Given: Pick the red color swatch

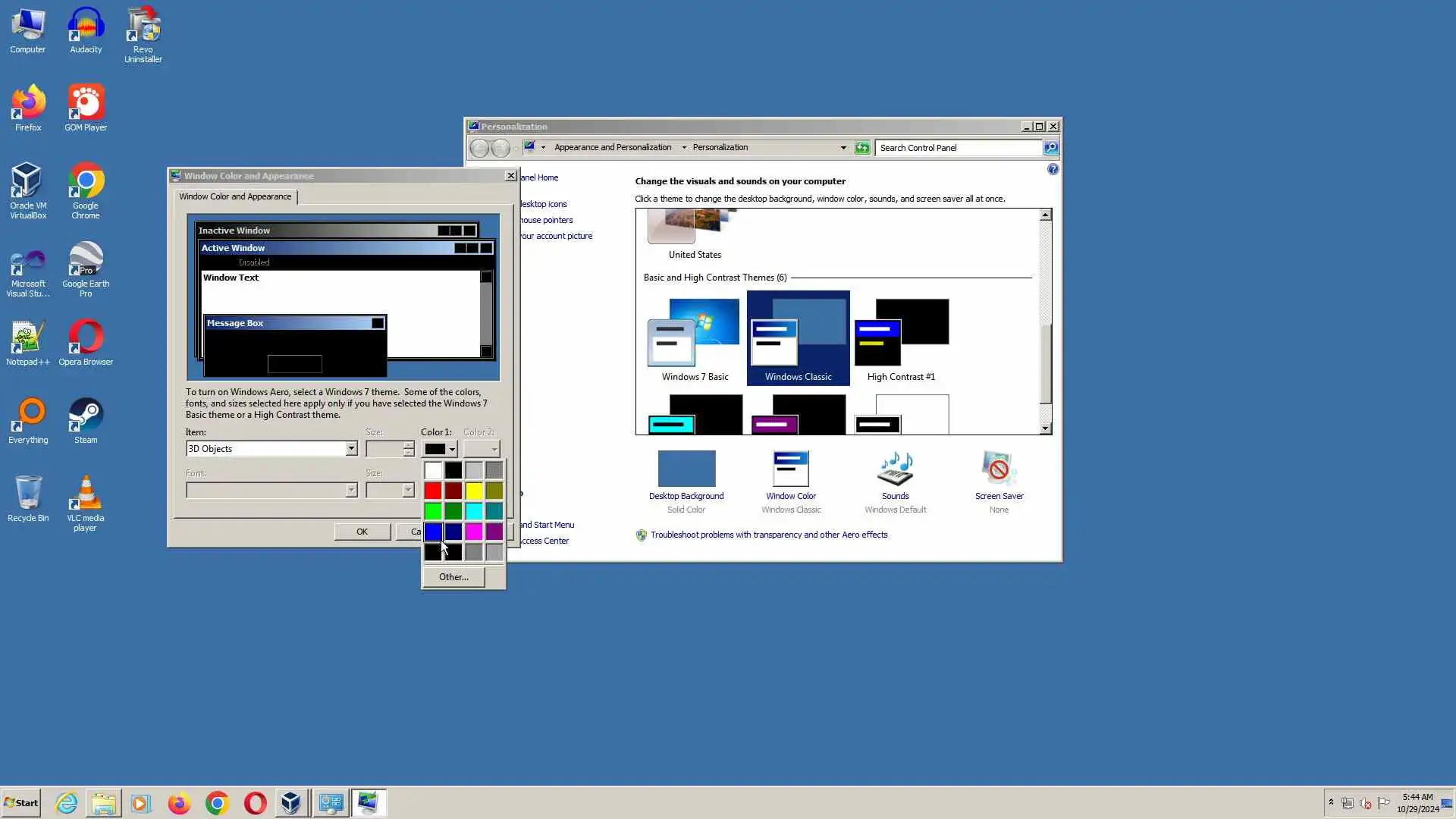Looking at the screenshot, I should (x=433, y=491).
